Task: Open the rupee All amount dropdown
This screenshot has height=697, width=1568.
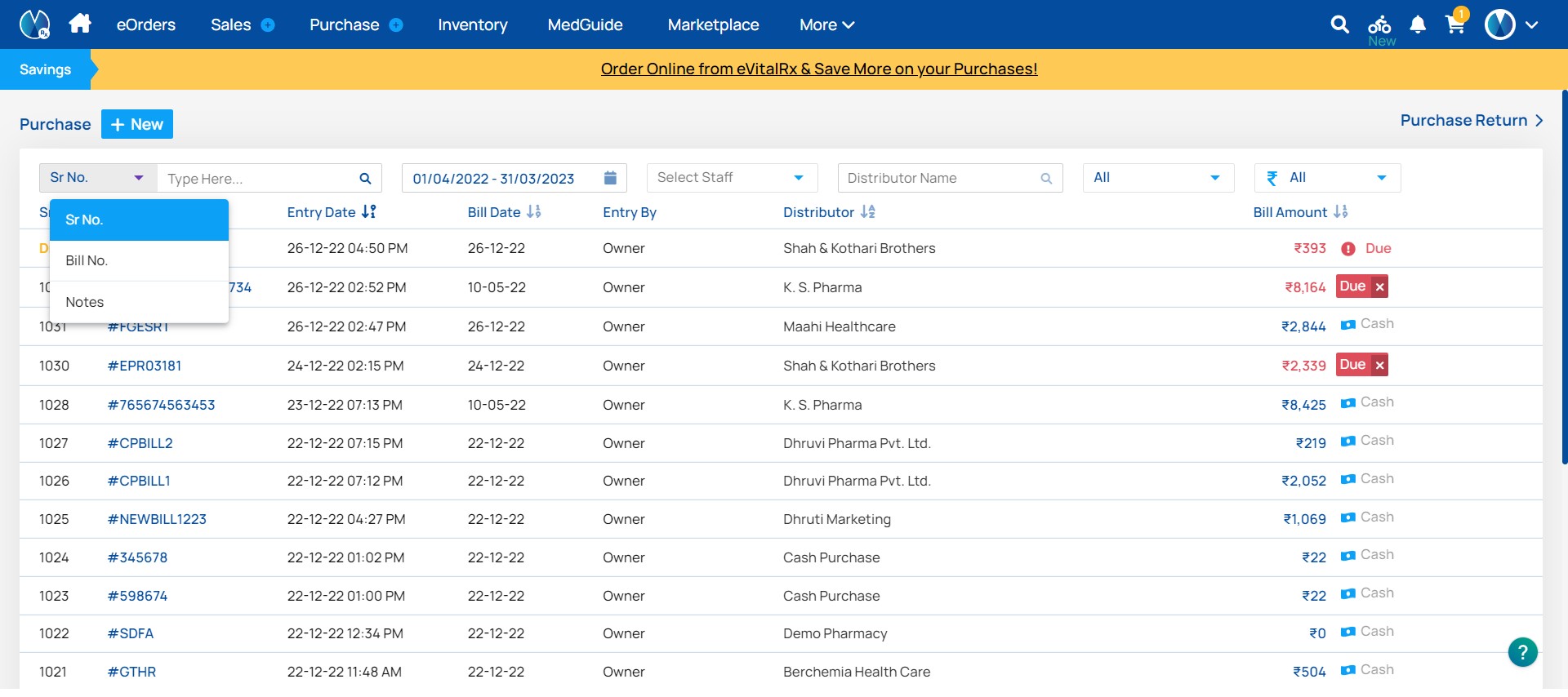Action: click(1327, 178)
